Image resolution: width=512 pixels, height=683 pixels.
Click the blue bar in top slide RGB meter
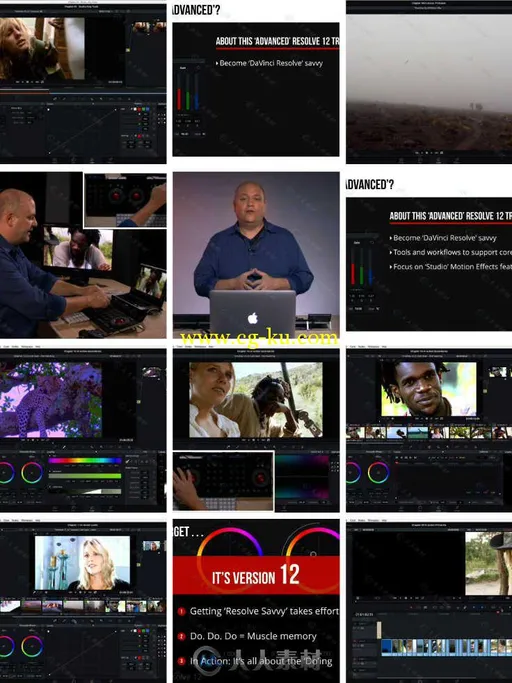(x=197, y=99)
